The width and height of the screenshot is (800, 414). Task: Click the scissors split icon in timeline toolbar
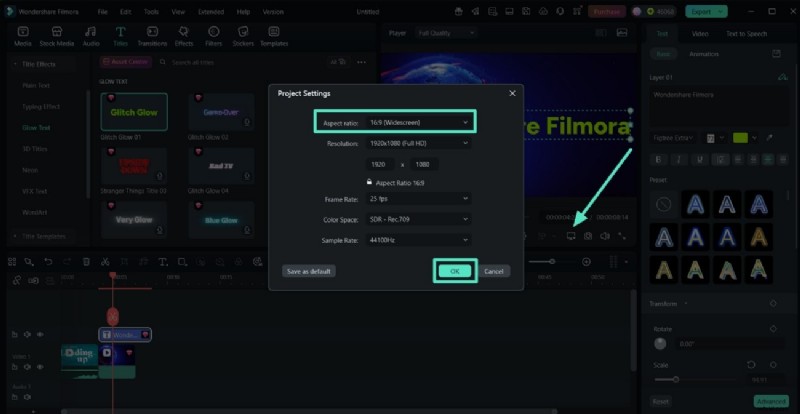click(107, 262)
